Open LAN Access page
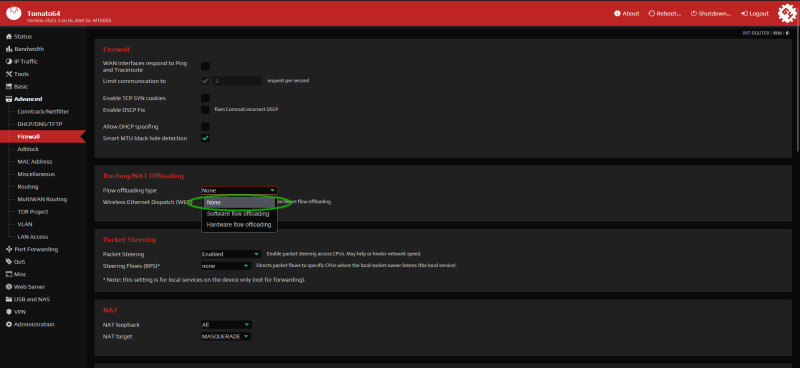 coord(33,237)
